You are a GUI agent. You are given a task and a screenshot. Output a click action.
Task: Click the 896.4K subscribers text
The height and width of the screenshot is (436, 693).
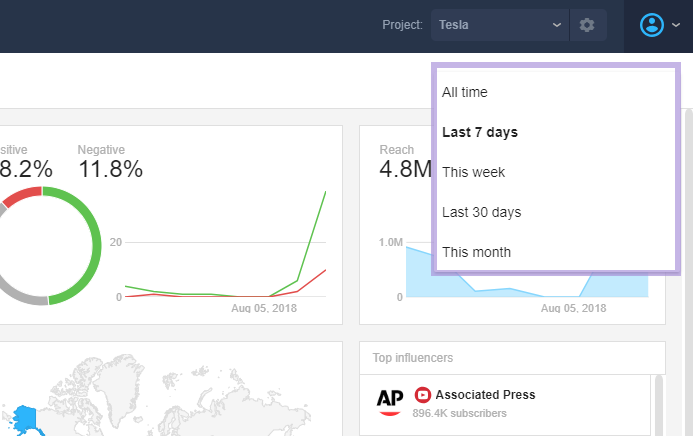[x=460, y=413]
